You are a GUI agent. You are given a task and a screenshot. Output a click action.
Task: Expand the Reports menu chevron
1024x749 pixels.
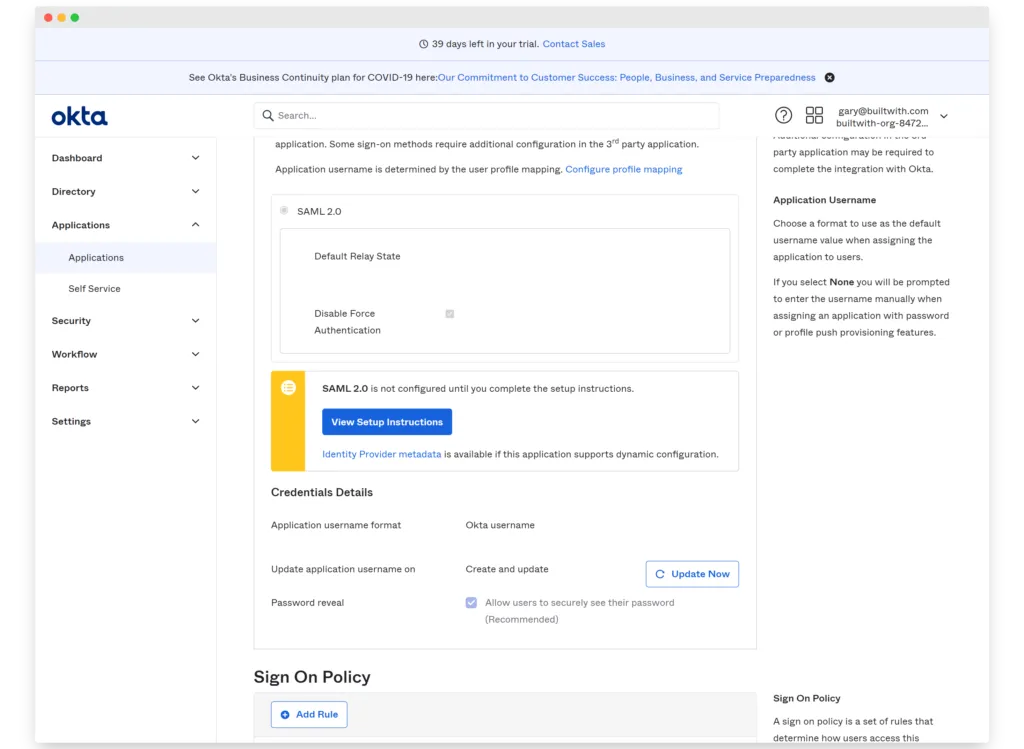195,388
